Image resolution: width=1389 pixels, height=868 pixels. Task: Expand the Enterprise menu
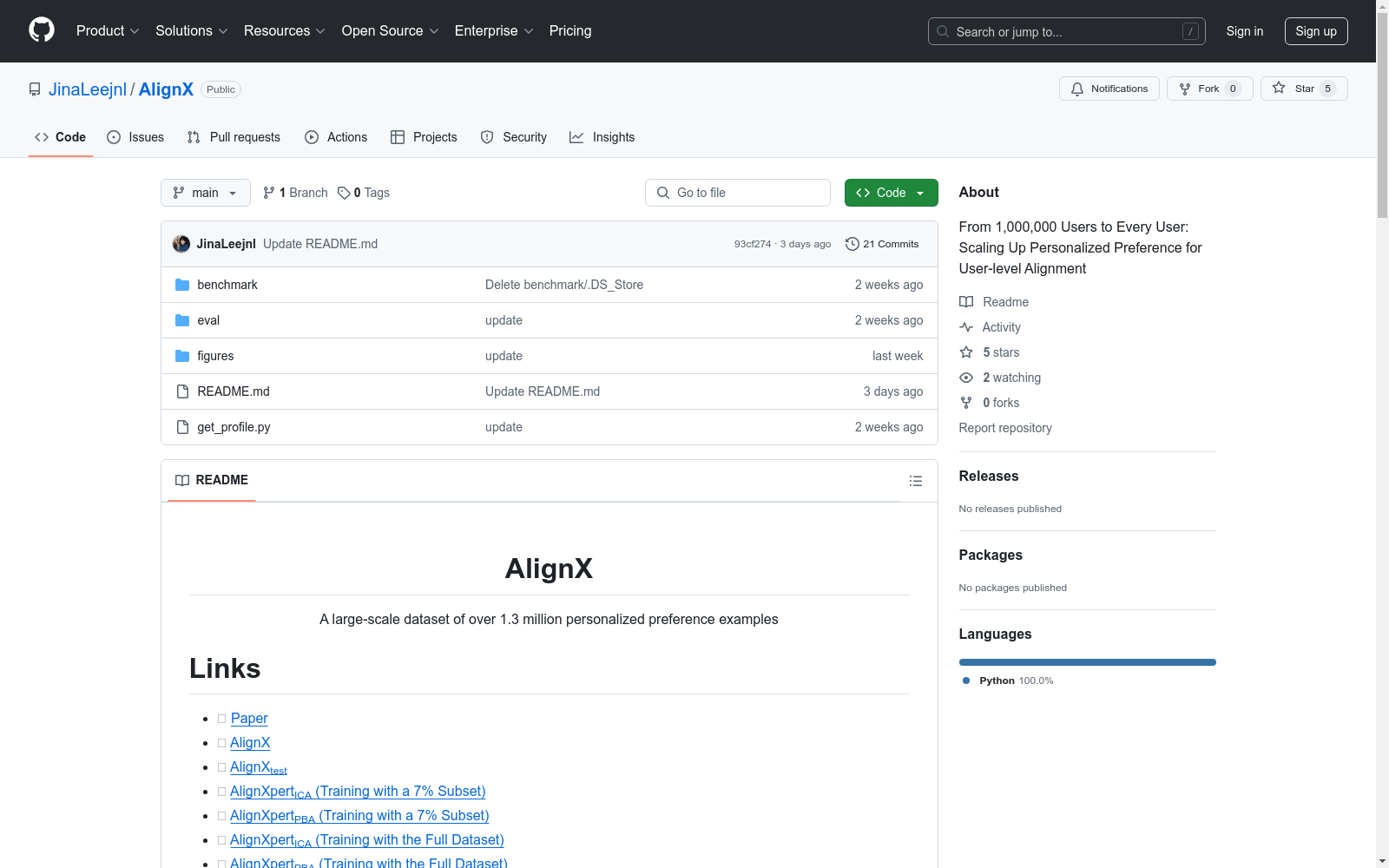494,31
